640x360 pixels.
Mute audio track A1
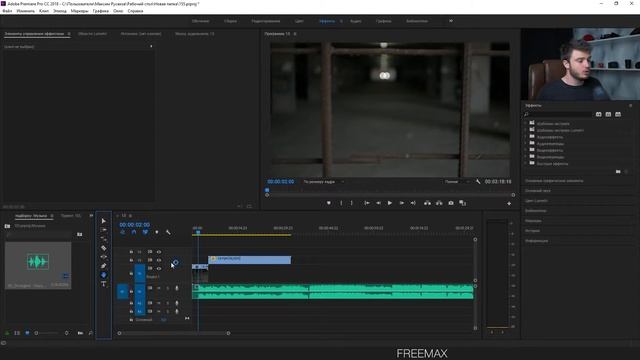(x=159, y=288)
